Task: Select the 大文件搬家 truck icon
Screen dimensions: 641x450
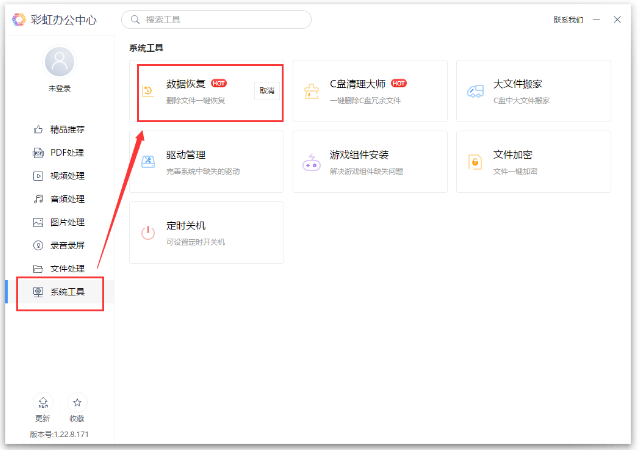Action: (x=475, y=91)
